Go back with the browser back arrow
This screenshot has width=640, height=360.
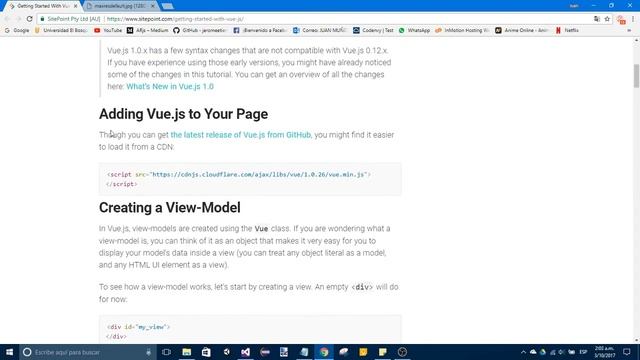coord(7,19)
